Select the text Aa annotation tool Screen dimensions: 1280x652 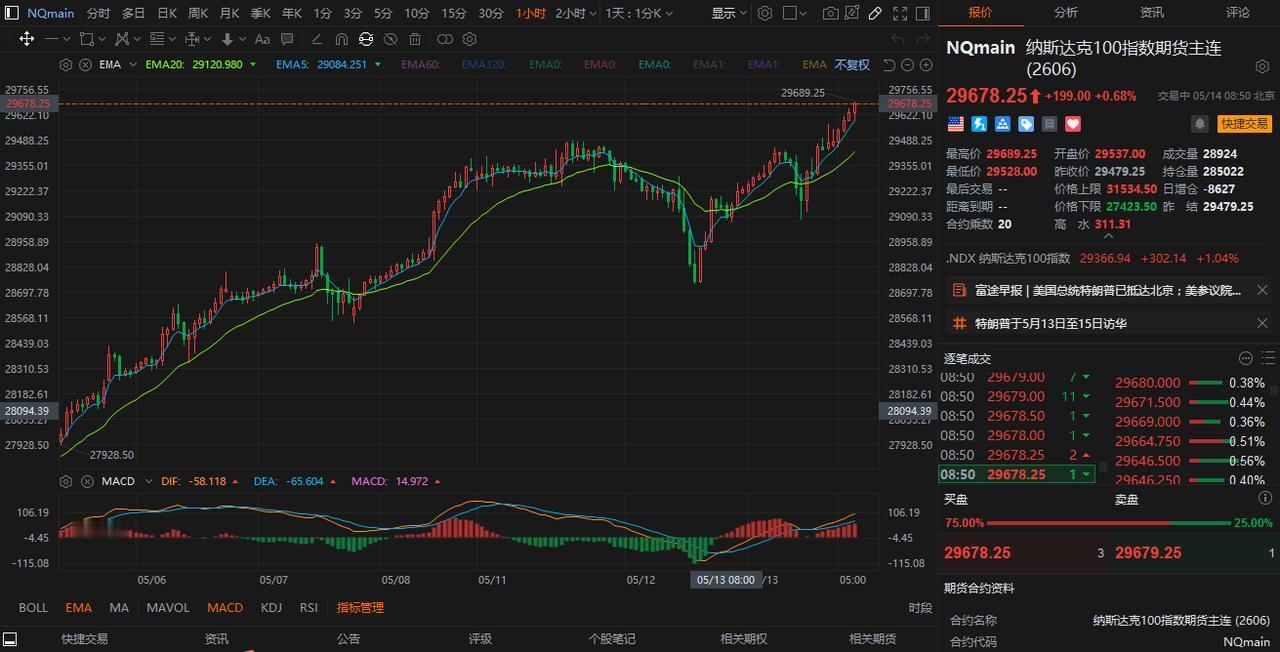click(x=262, y=39)
